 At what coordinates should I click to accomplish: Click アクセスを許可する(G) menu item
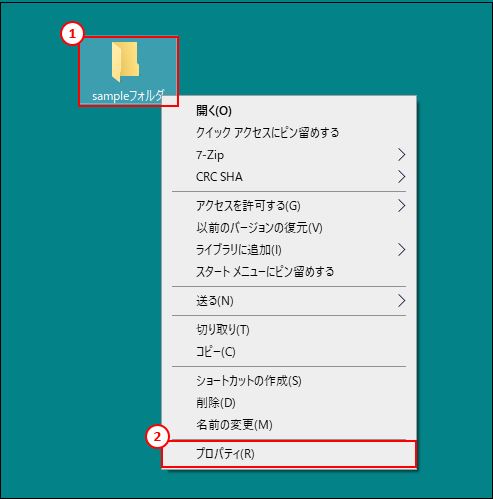[289, 206]
